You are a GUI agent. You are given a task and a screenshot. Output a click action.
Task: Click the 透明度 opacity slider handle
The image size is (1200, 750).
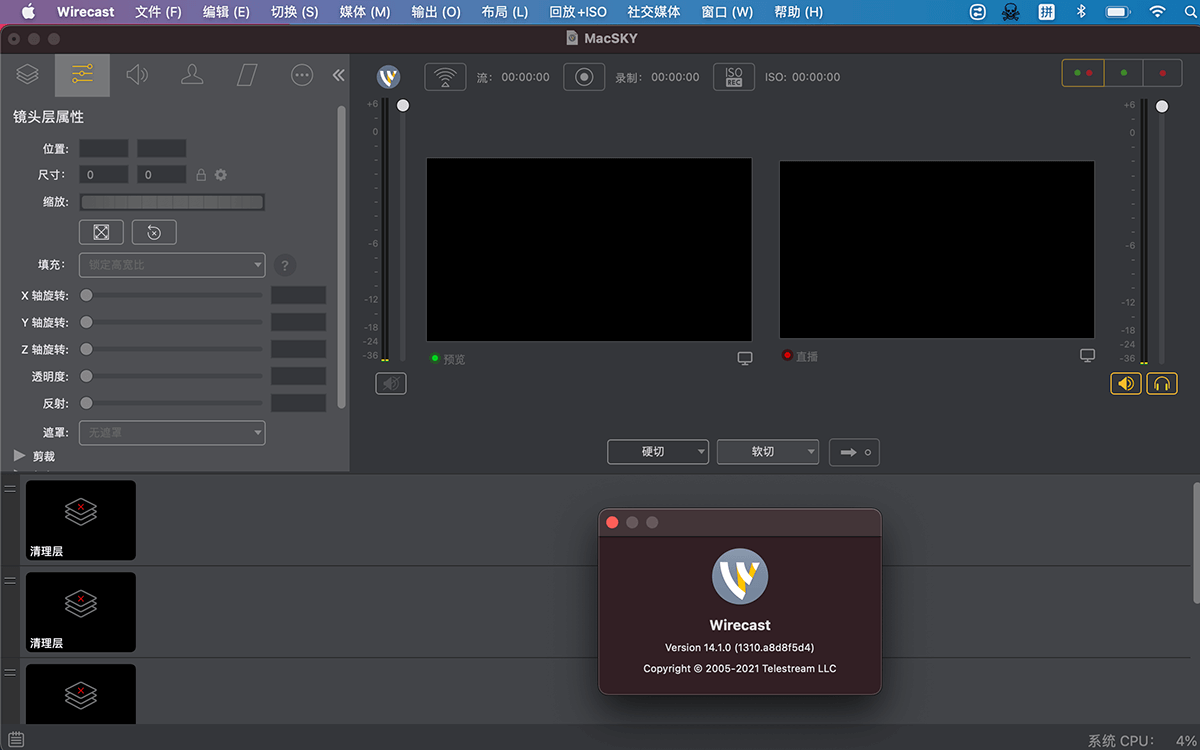[87, 376]
